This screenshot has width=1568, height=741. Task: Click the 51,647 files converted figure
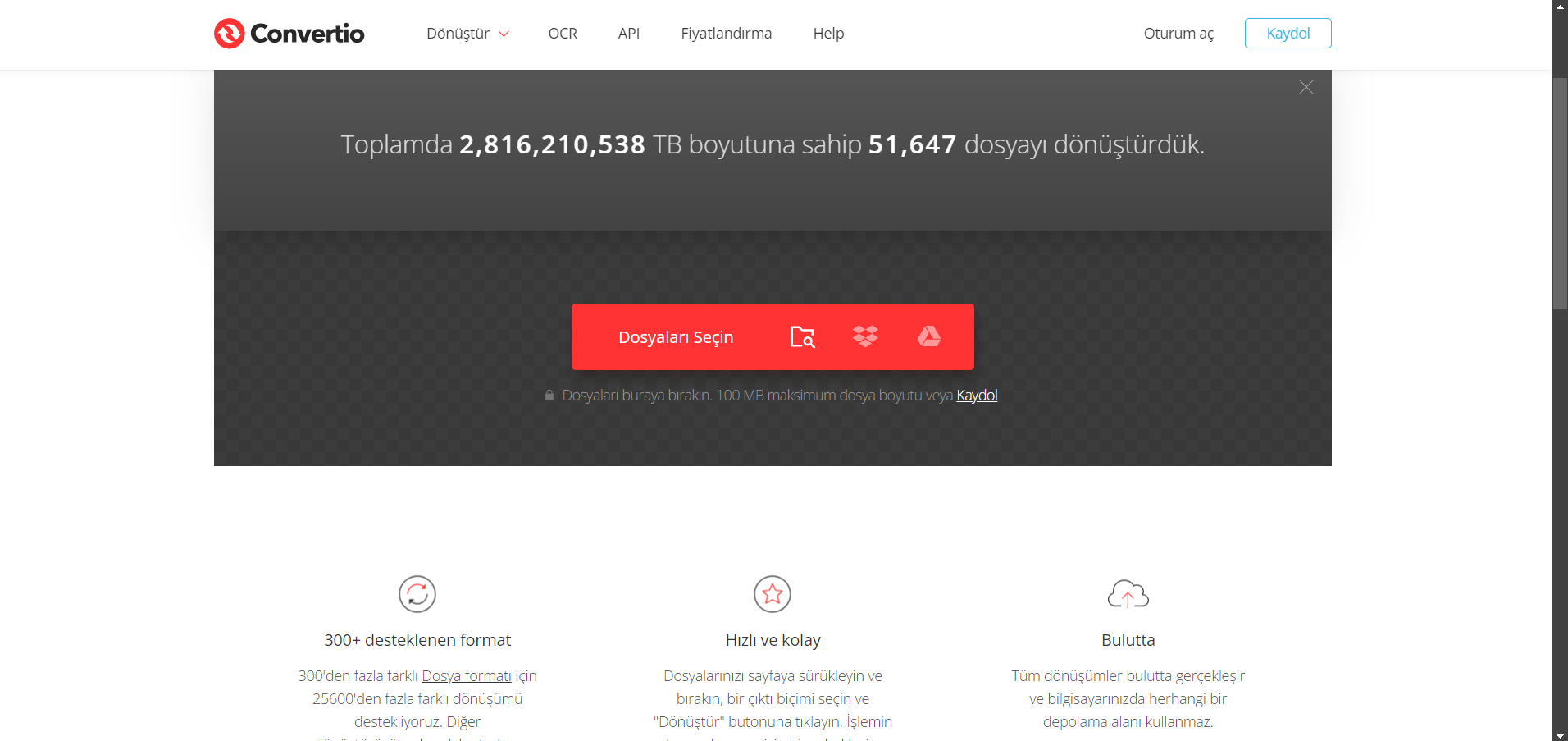coord(912,144)
